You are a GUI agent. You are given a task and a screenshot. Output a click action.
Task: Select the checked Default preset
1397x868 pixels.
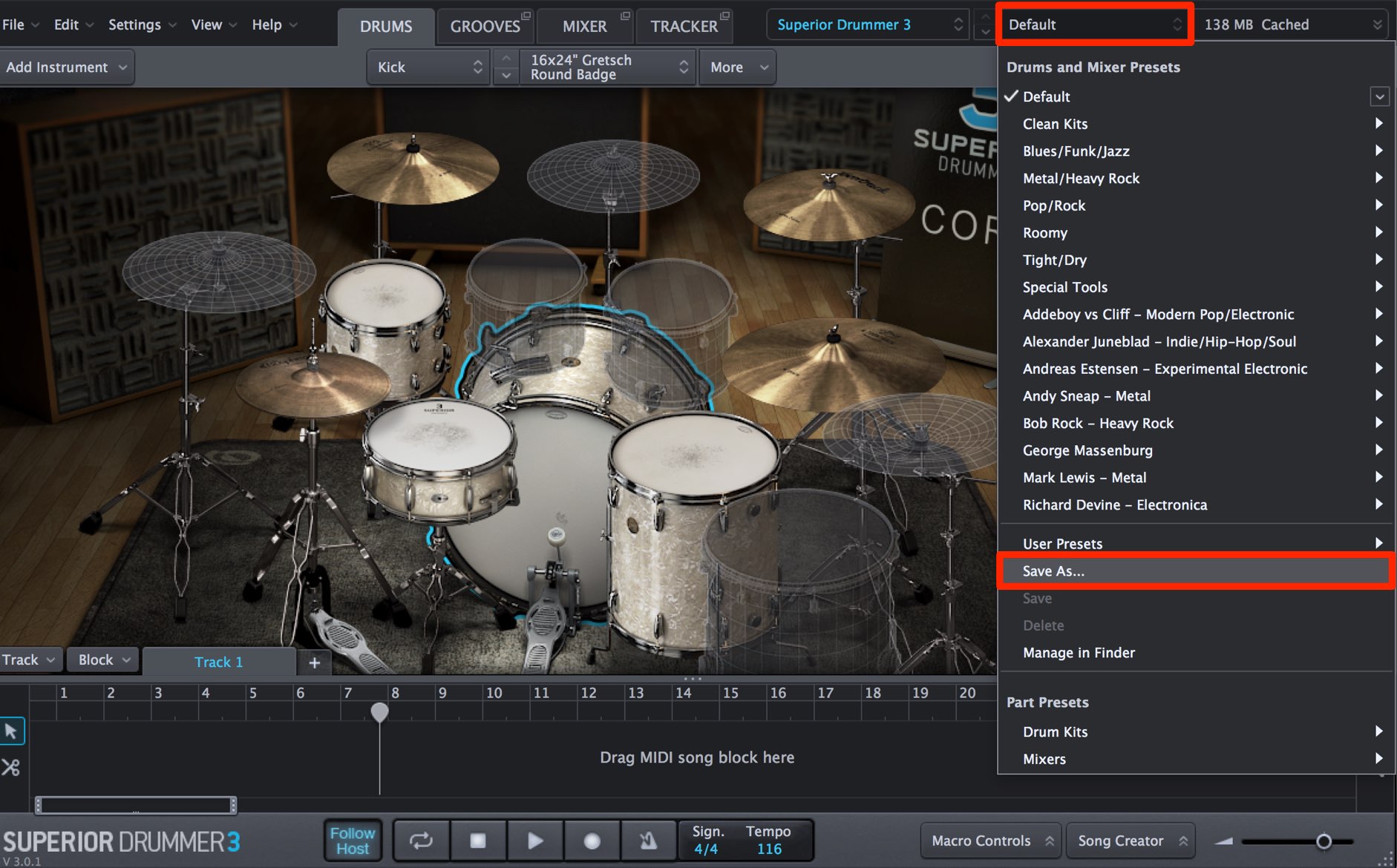1046,96
